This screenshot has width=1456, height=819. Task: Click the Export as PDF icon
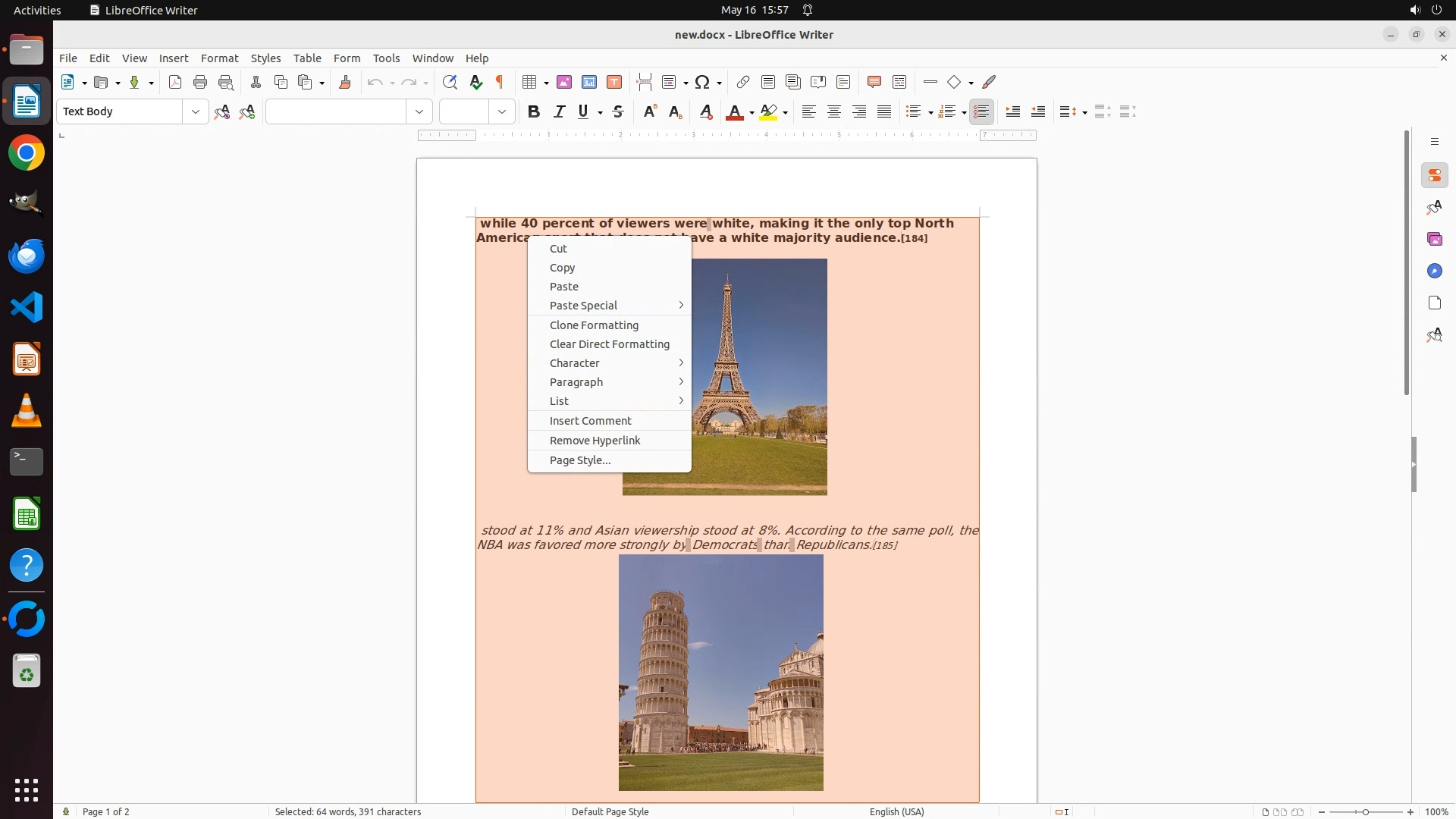(175, 82)
